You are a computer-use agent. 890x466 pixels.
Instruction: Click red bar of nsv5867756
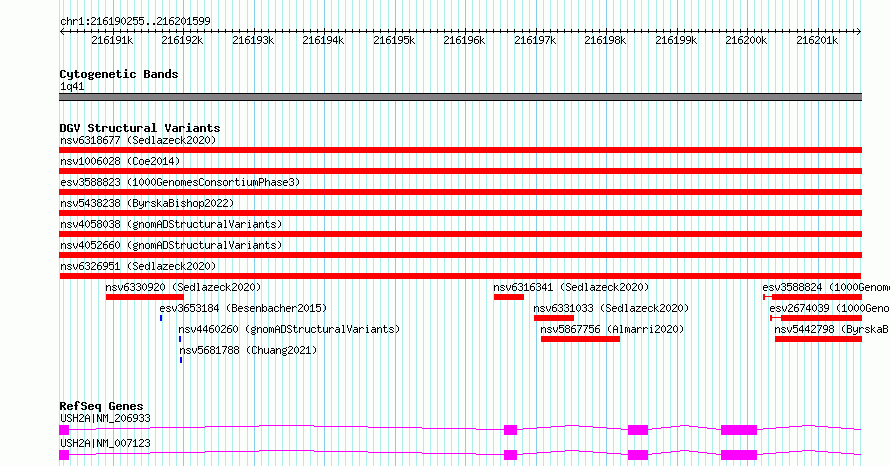(580, 339)
